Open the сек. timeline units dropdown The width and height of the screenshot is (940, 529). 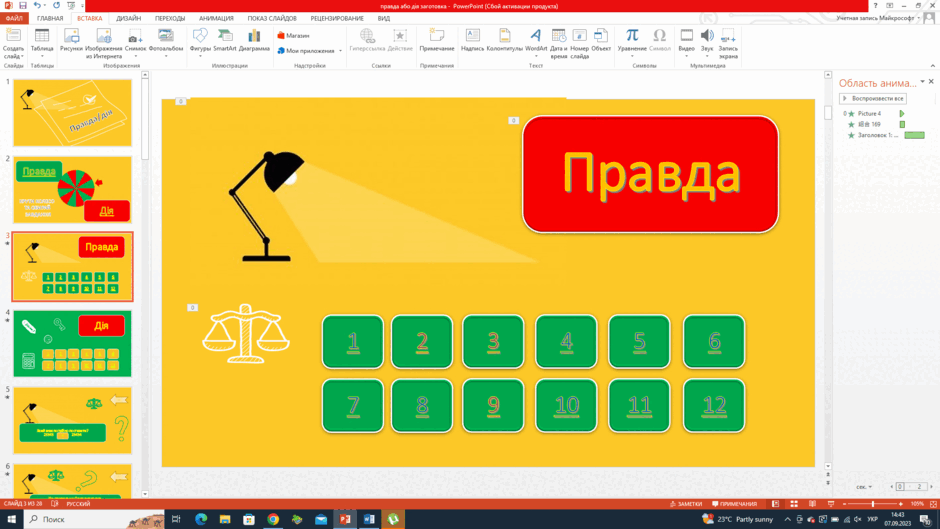pos(864,487)
